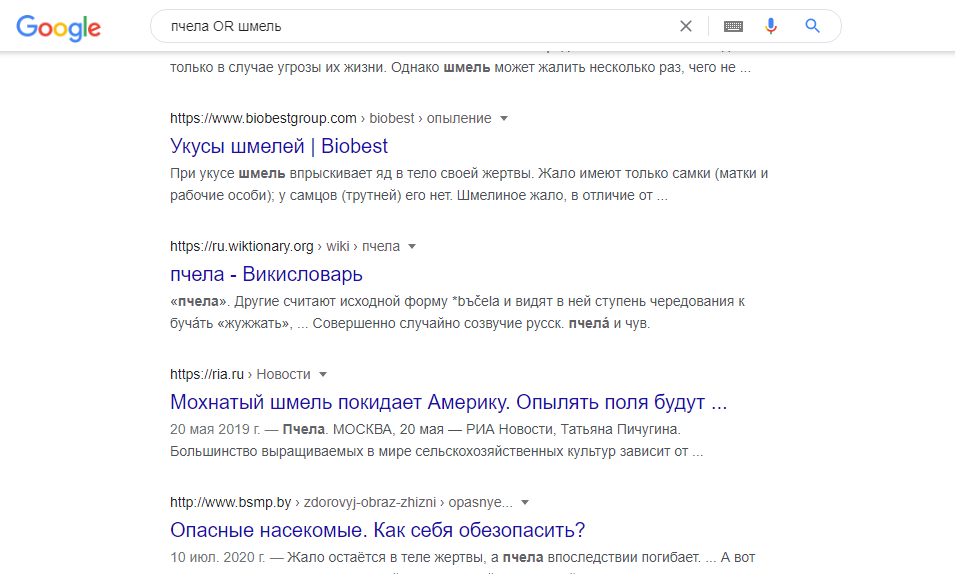Click snippet 'только в случае угрозы их жизни'
This screenshot has height=574, width=955.
(x=278, y=68)
